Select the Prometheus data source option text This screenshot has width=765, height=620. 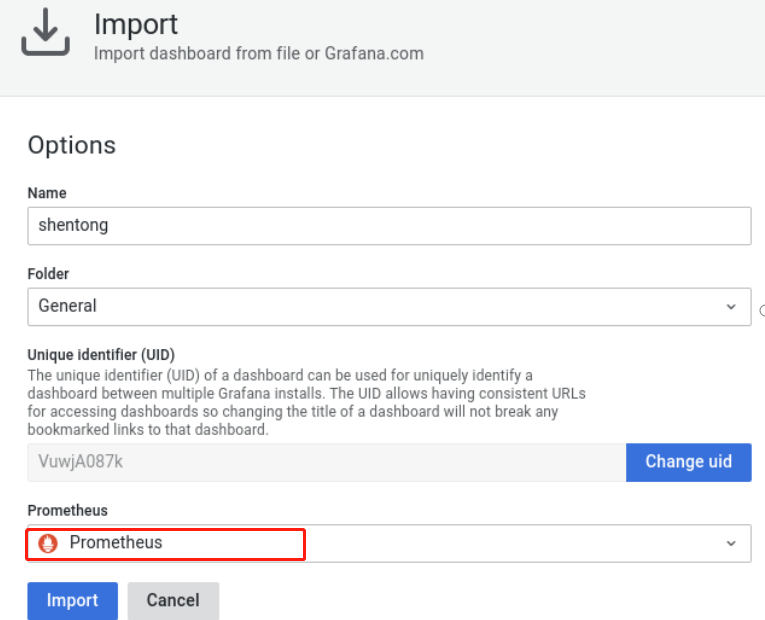116,543
